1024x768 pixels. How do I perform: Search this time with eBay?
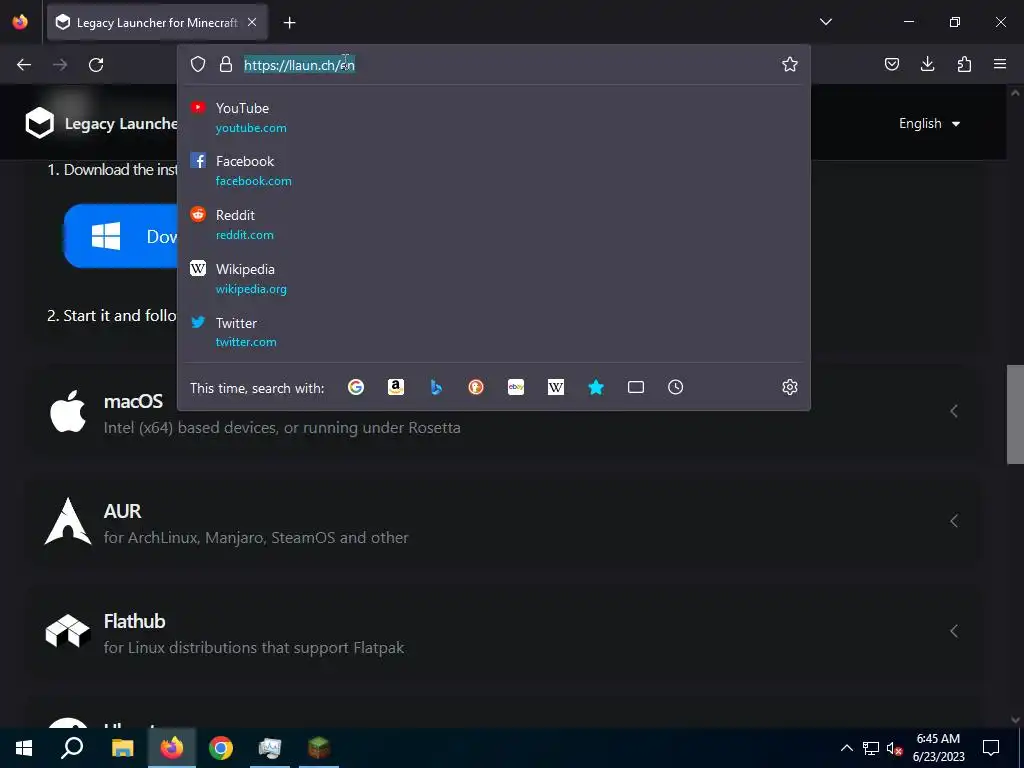click(516, 387)
